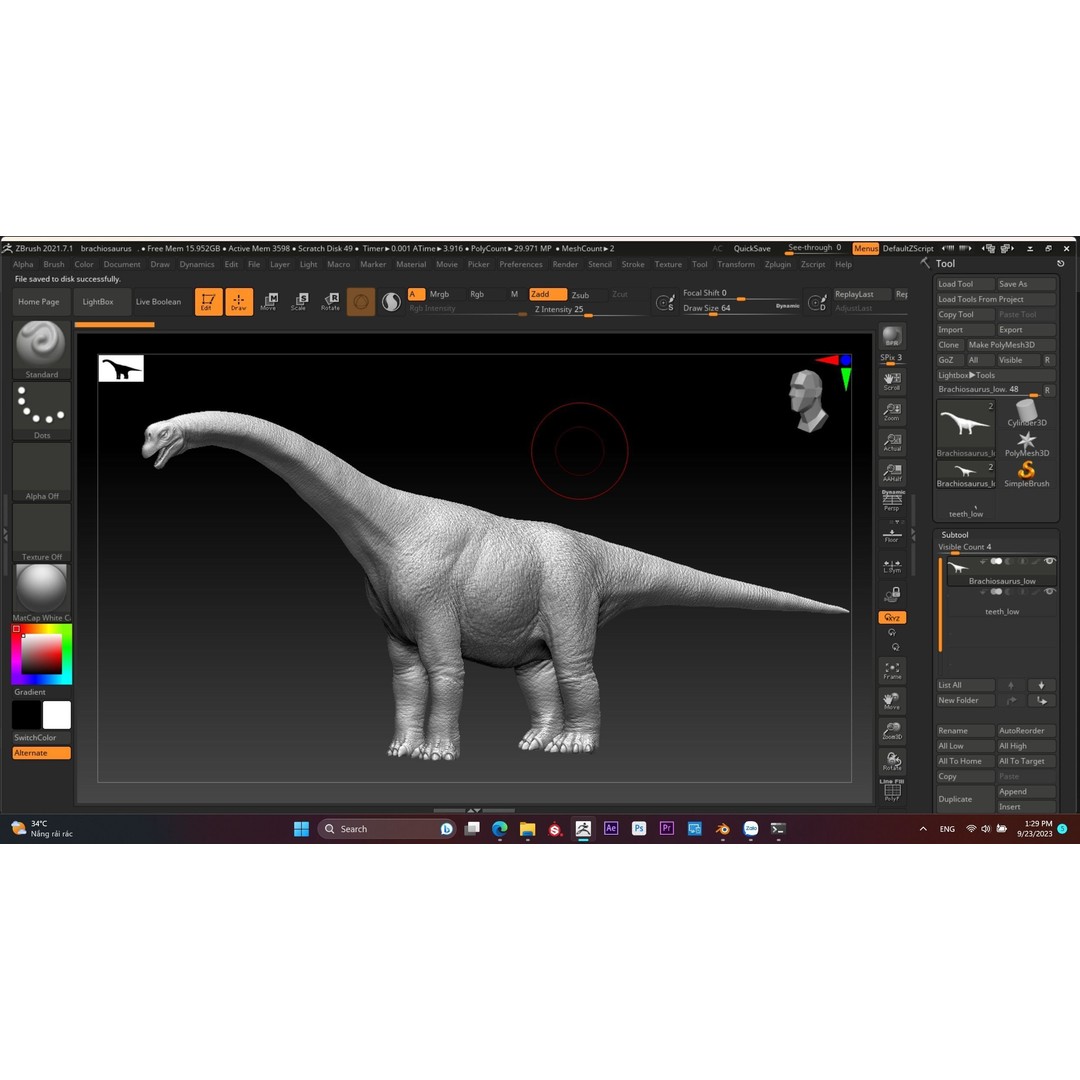
Task: Toggle the XYZ rotation mode
Action: 892,618
